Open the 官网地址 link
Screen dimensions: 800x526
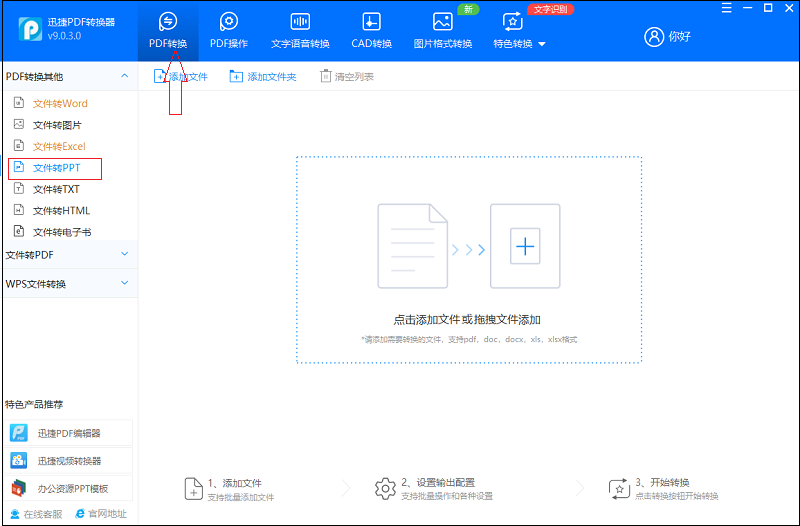[101, 514]
